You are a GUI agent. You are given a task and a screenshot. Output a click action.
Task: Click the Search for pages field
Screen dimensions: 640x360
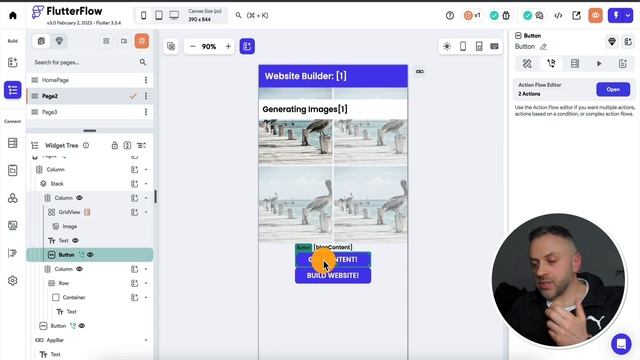click(90, 62)
